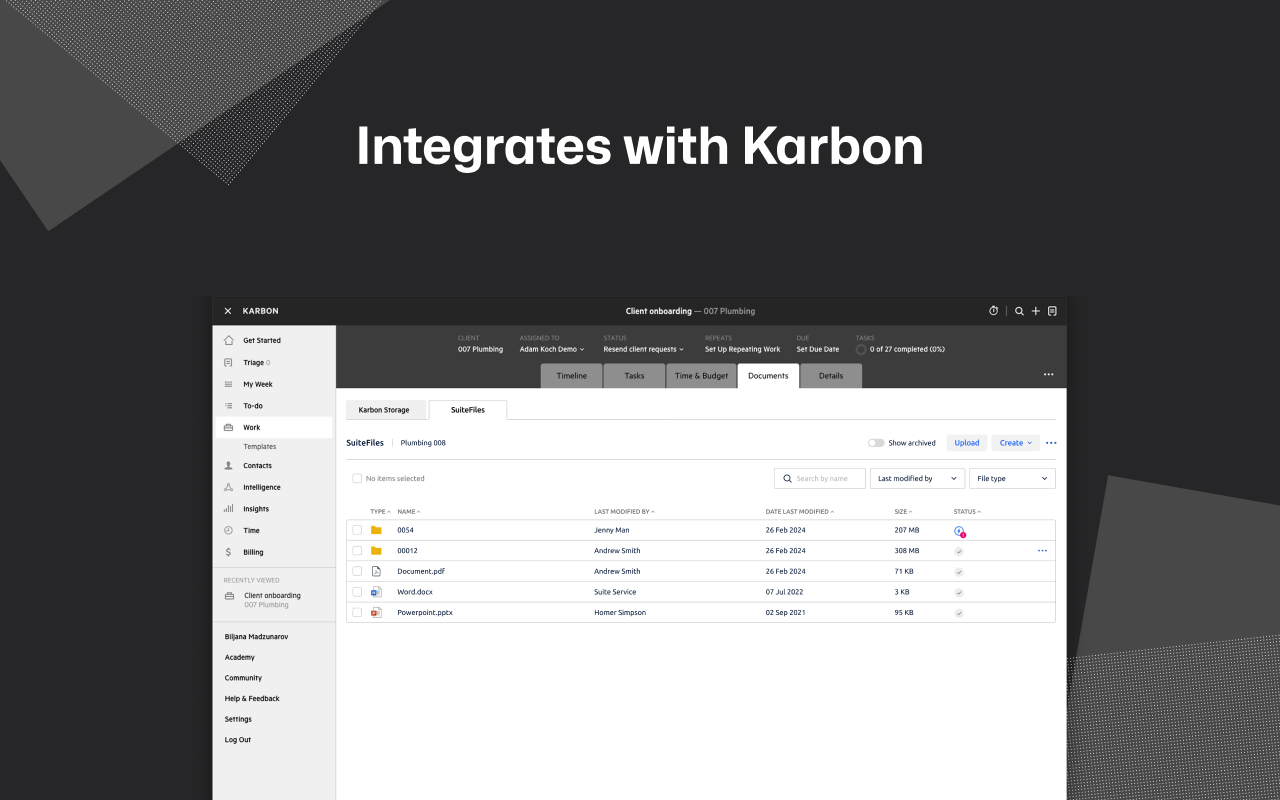The height and width of the screenshot is (800, 1280).
Task: Click the PowerPoint icon for Powerpoint.pptx
Action: pos(376,612)
